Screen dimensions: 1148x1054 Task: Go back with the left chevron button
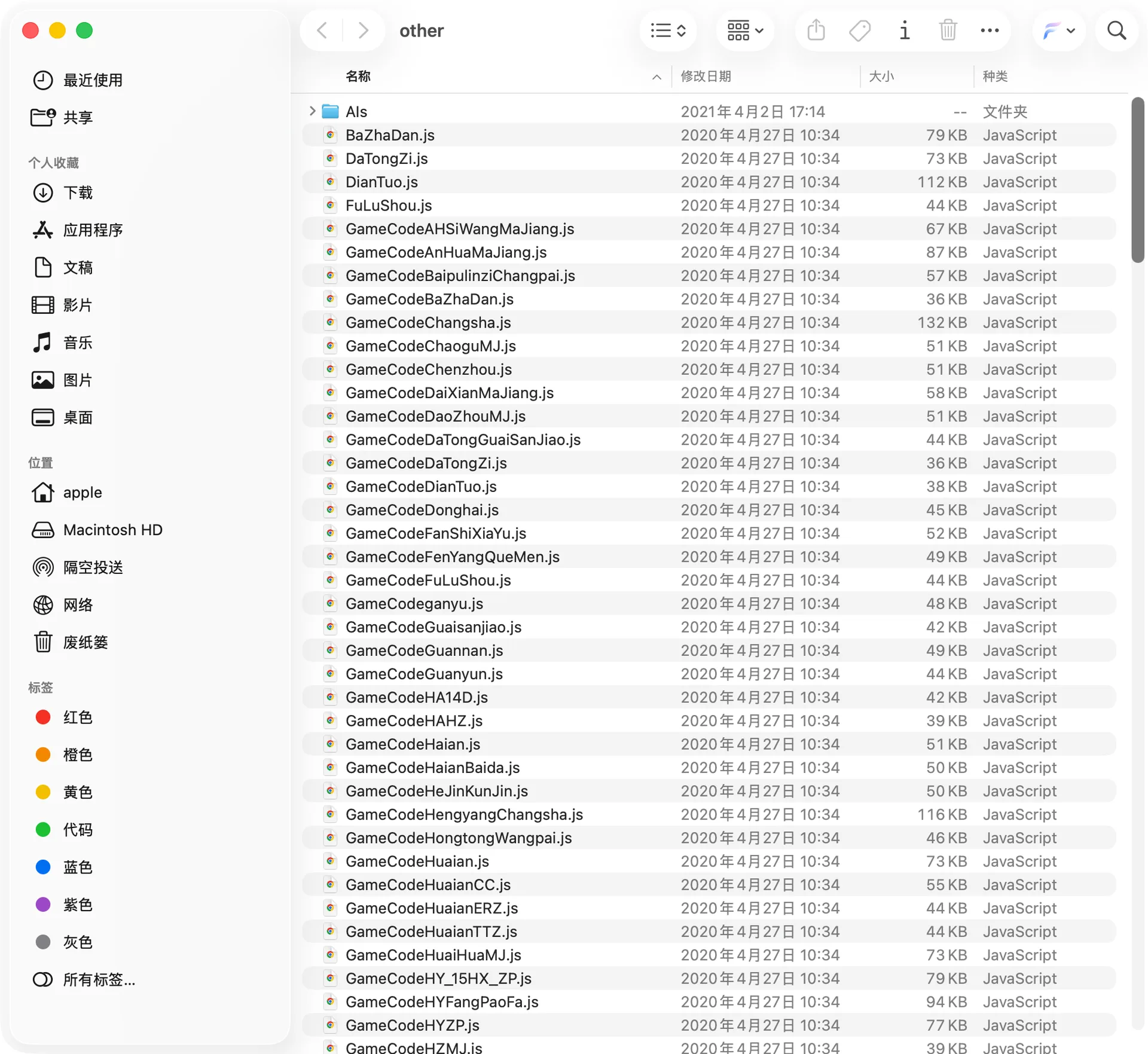point(322,30)
